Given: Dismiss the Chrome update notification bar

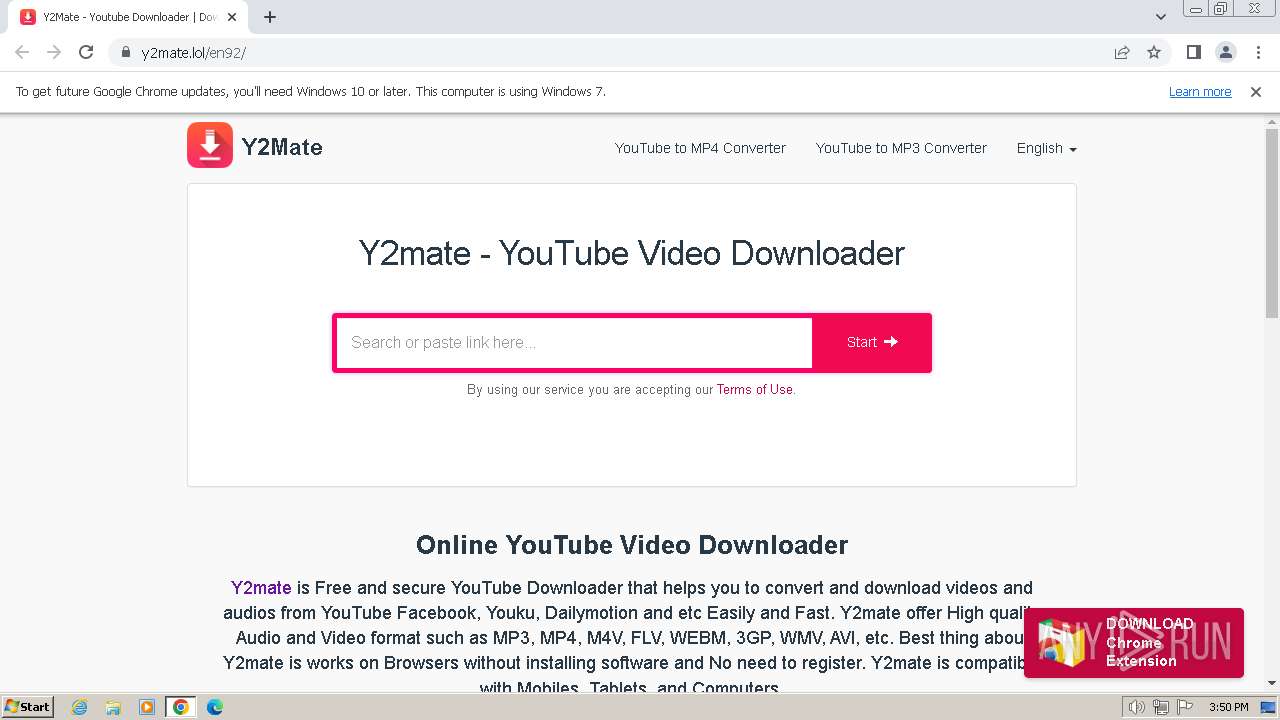Looking at the screenshot, I should coord(1256,91).
